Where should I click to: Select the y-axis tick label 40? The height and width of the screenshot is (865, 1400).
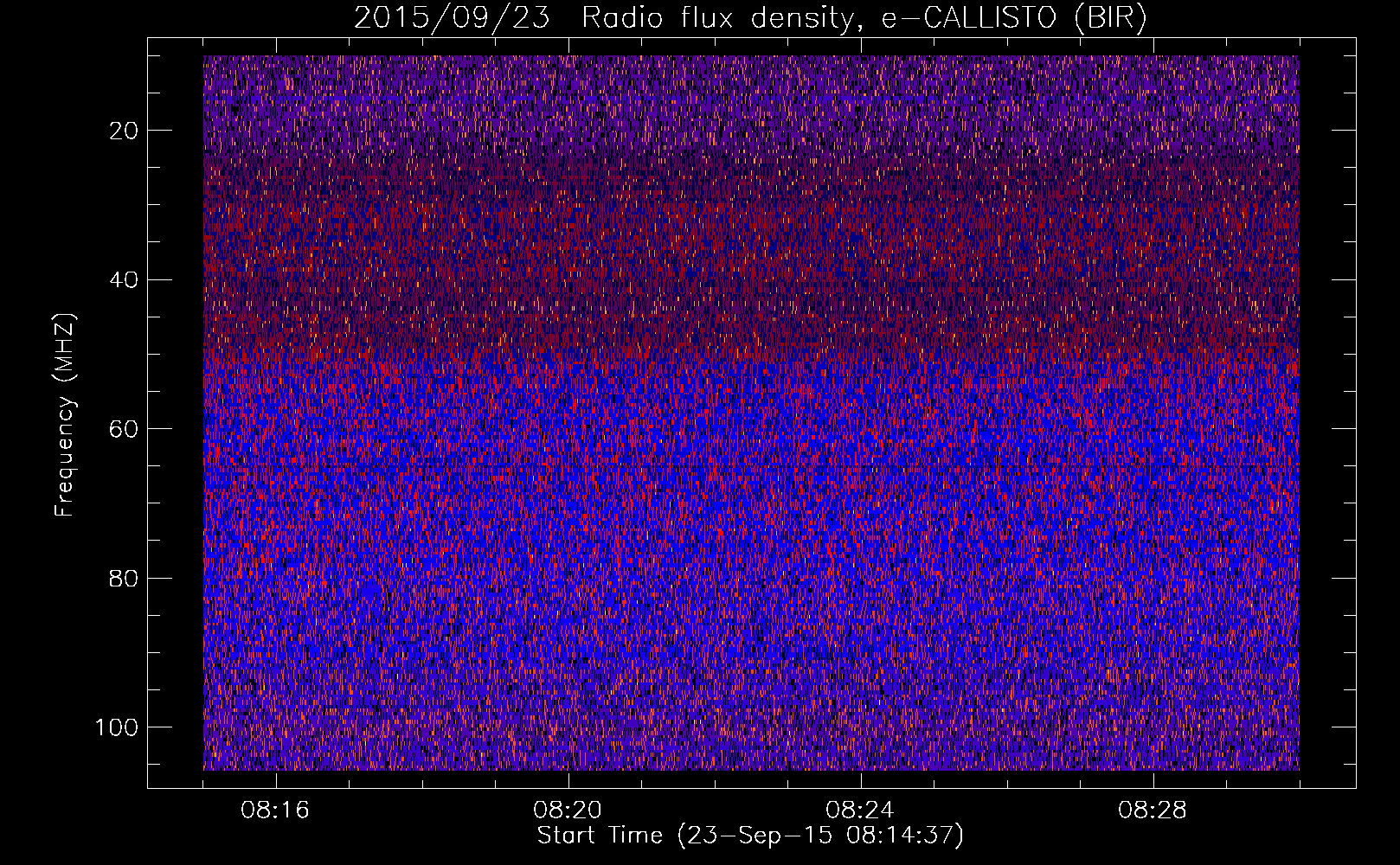(125, 280)
